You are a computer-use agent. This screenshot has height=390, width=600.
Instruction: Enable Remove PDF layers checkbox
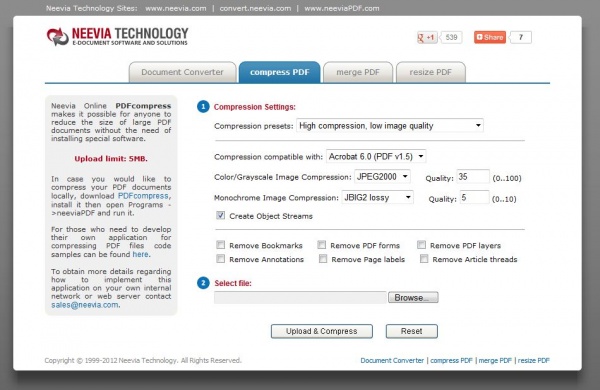pos(421,245)
